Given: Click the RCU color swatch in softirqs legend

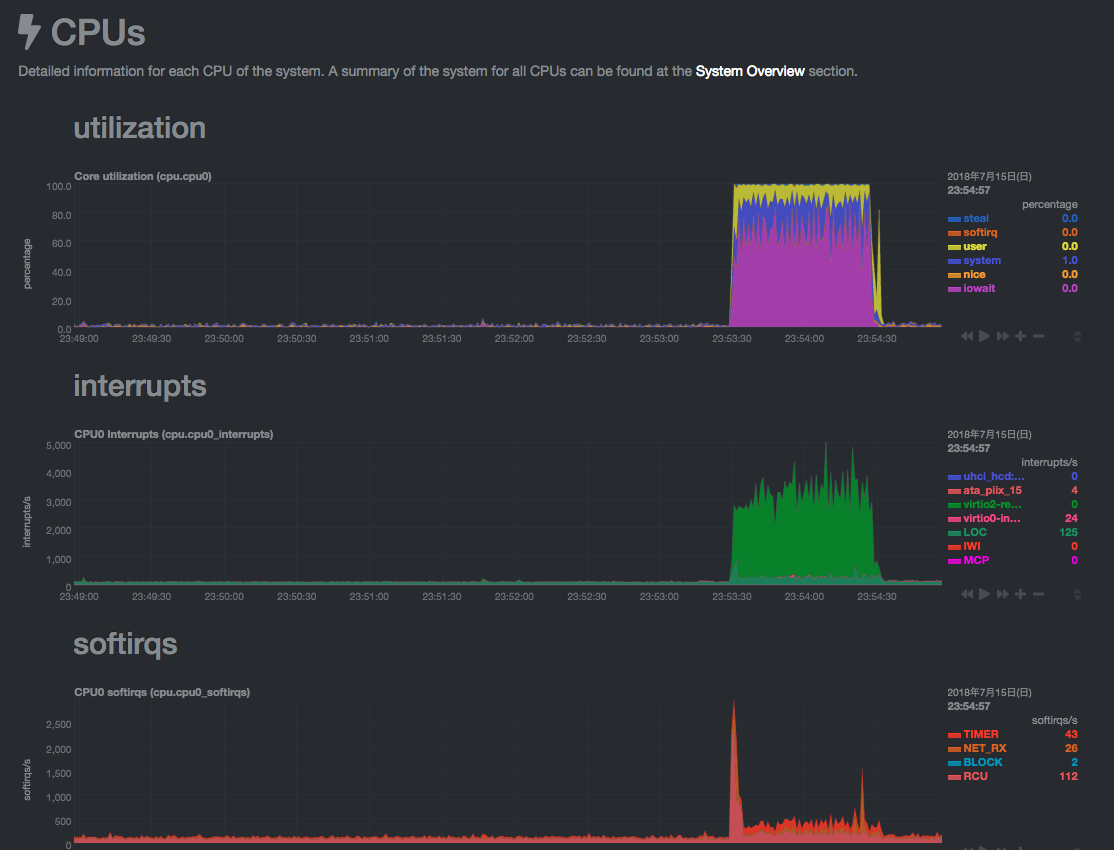Looking at the screenshot, I should tap(954, 776).
